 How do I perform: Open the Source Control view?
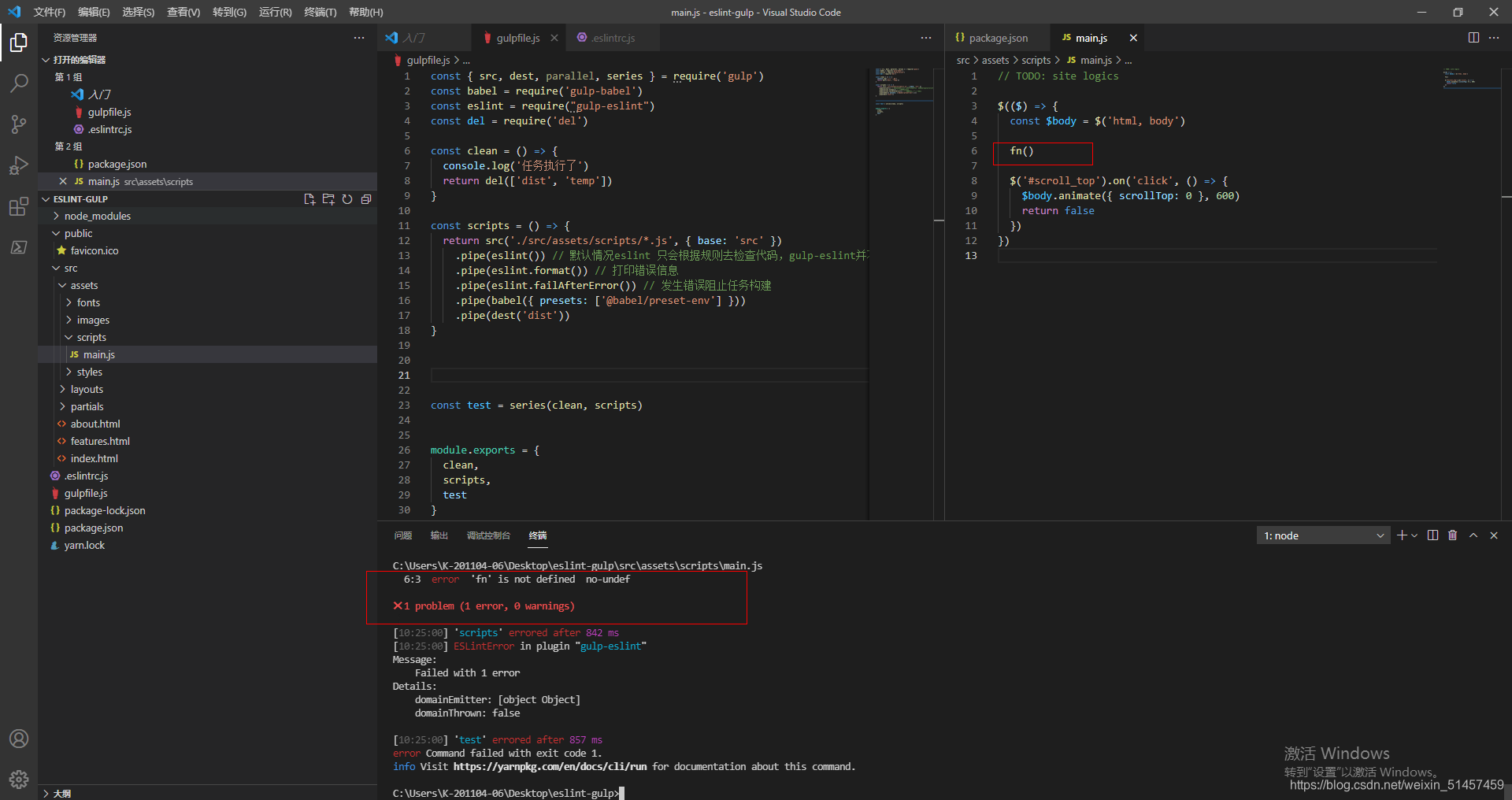tap(19, 124)
